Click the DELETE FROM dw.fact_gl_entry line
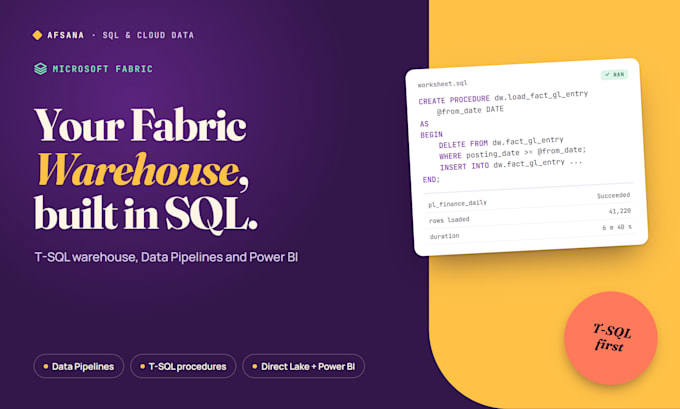 coord(501,142)
